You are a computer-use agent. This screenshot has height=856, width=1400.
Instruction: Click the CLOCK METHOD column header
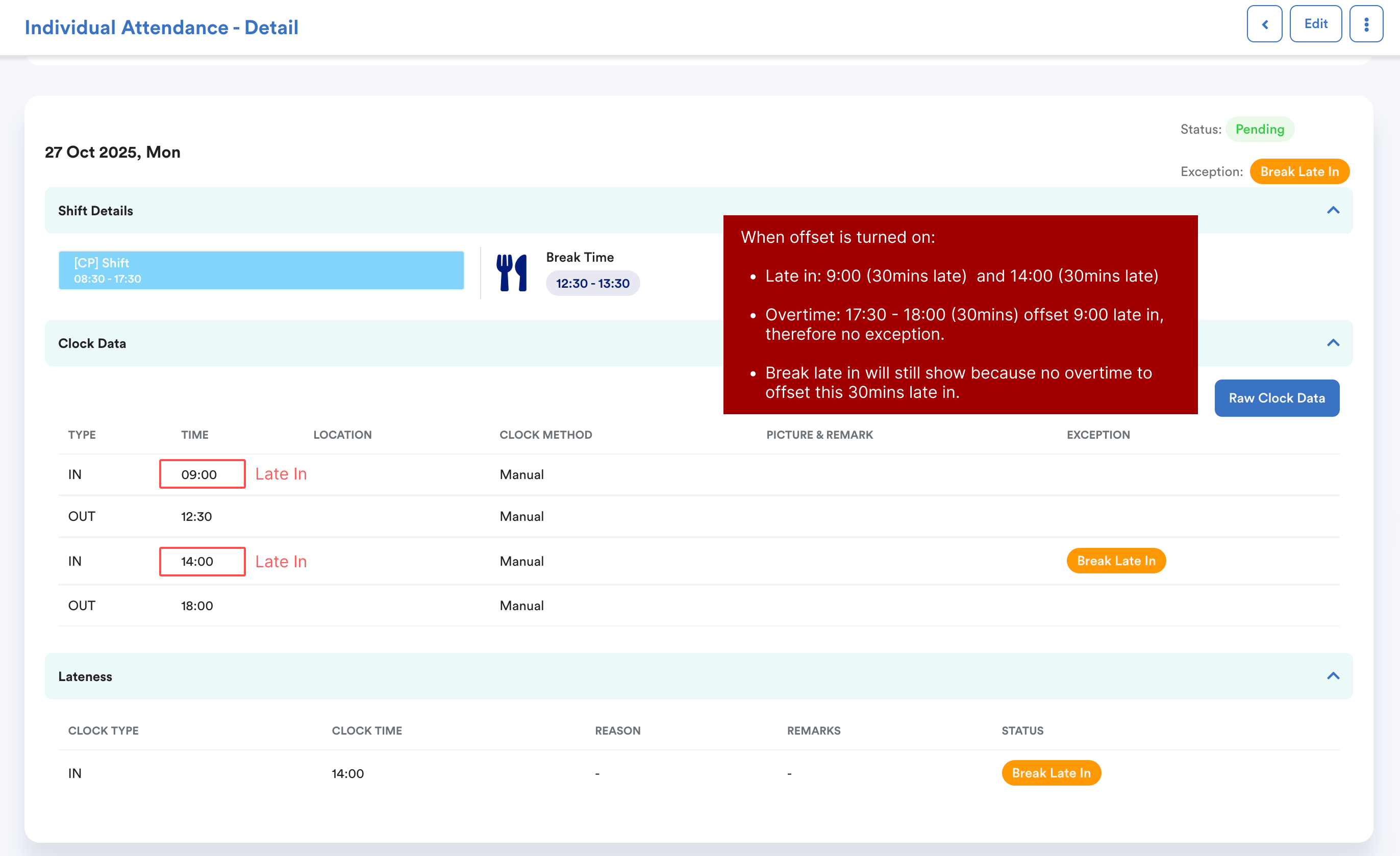545,435
